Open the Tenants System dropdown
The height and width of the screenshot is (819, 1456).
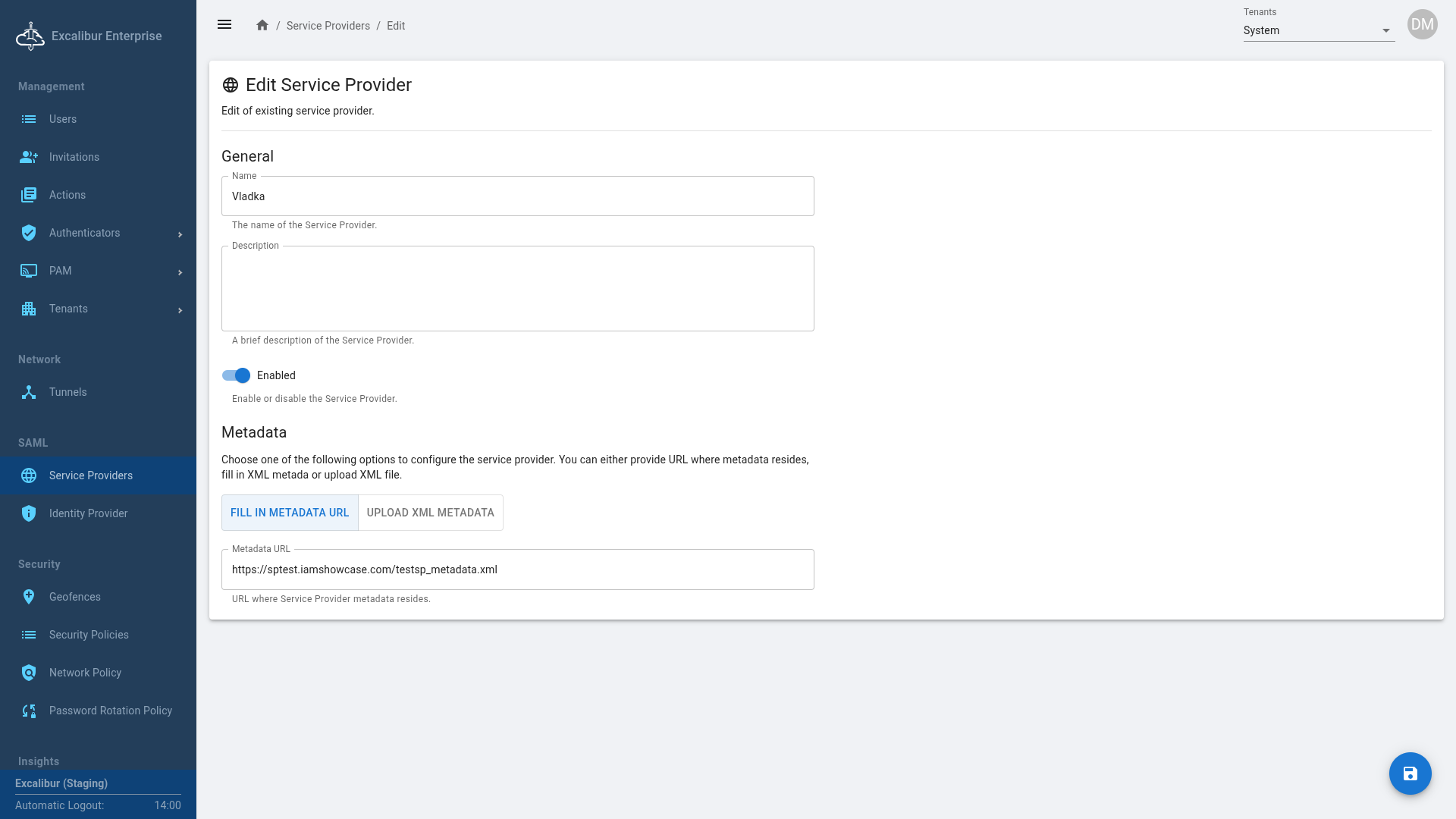[x=1318, y=30]
